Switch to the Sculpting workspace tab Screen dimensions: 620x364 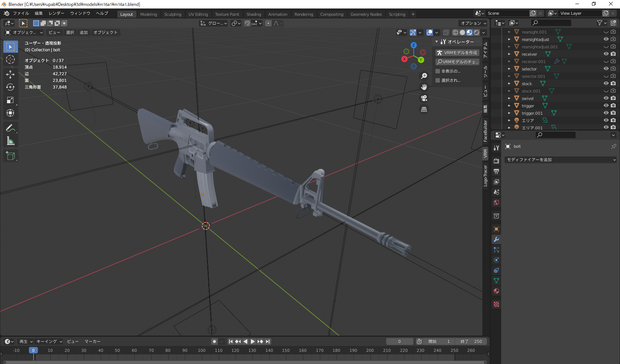click(173, 14)
